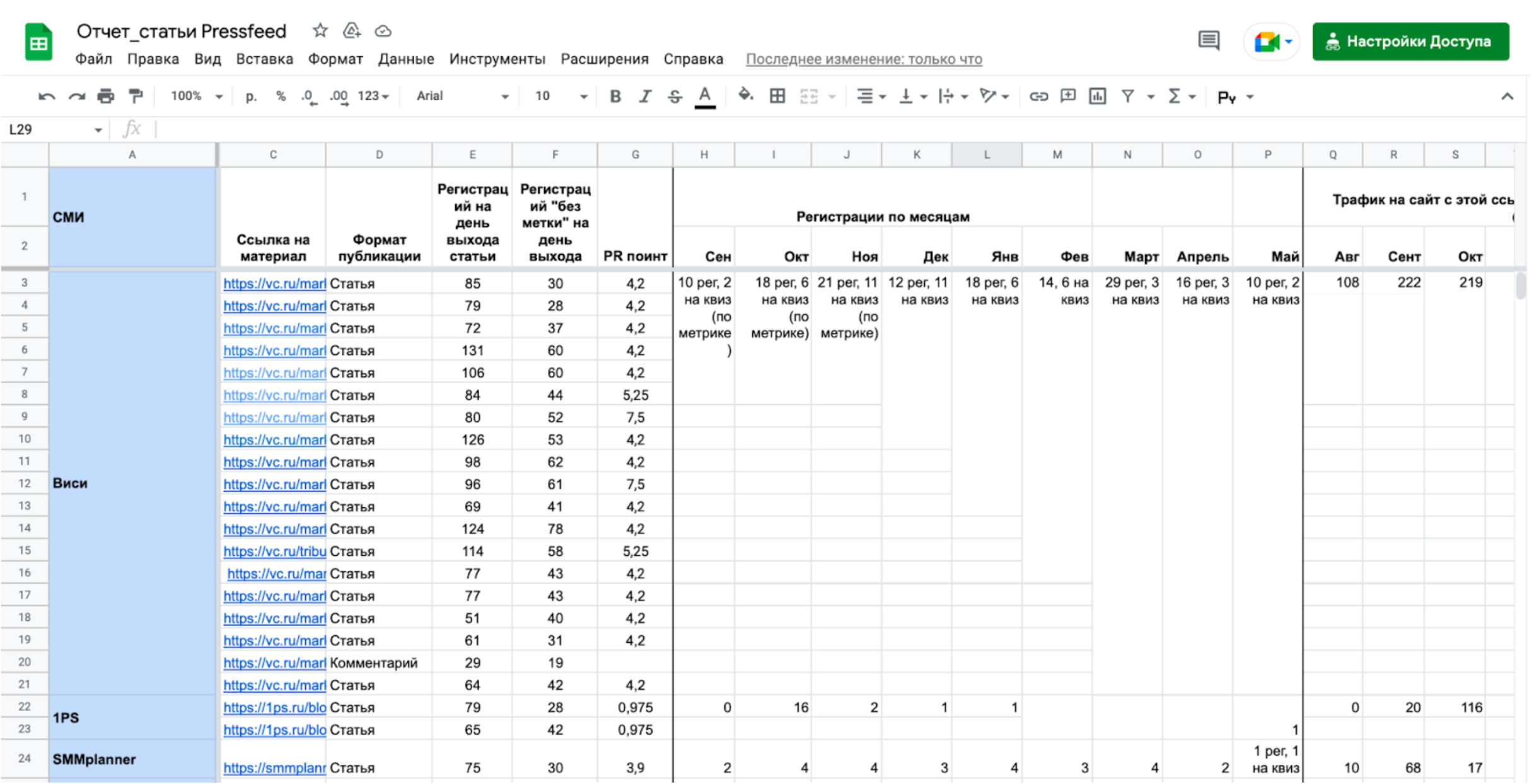Select the Paint format roller icon
Screen dimensions: 1532x784
click(x=135, y=96)
